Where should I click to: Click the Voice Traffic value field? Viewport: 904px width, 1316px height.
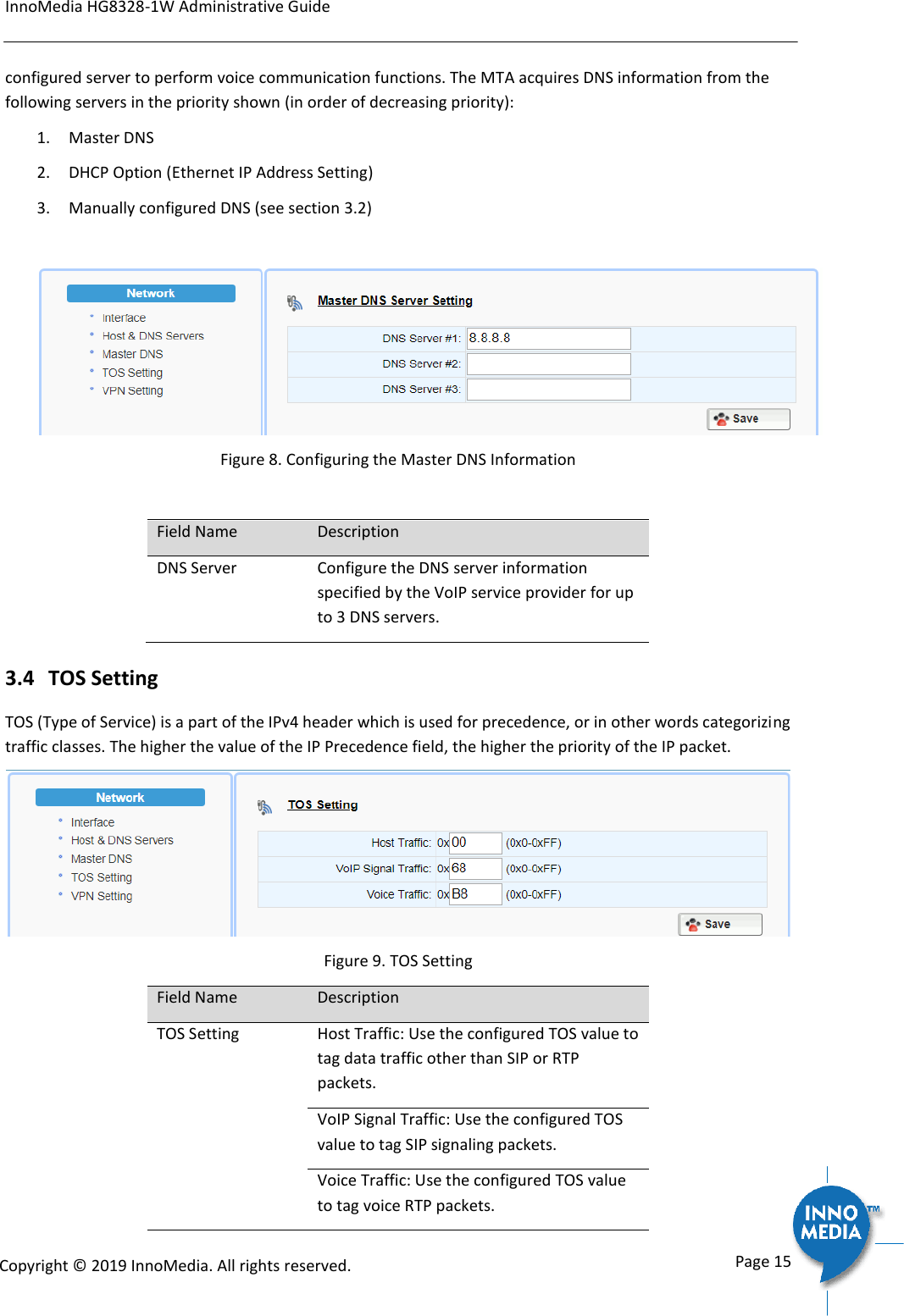click(474, 893)
